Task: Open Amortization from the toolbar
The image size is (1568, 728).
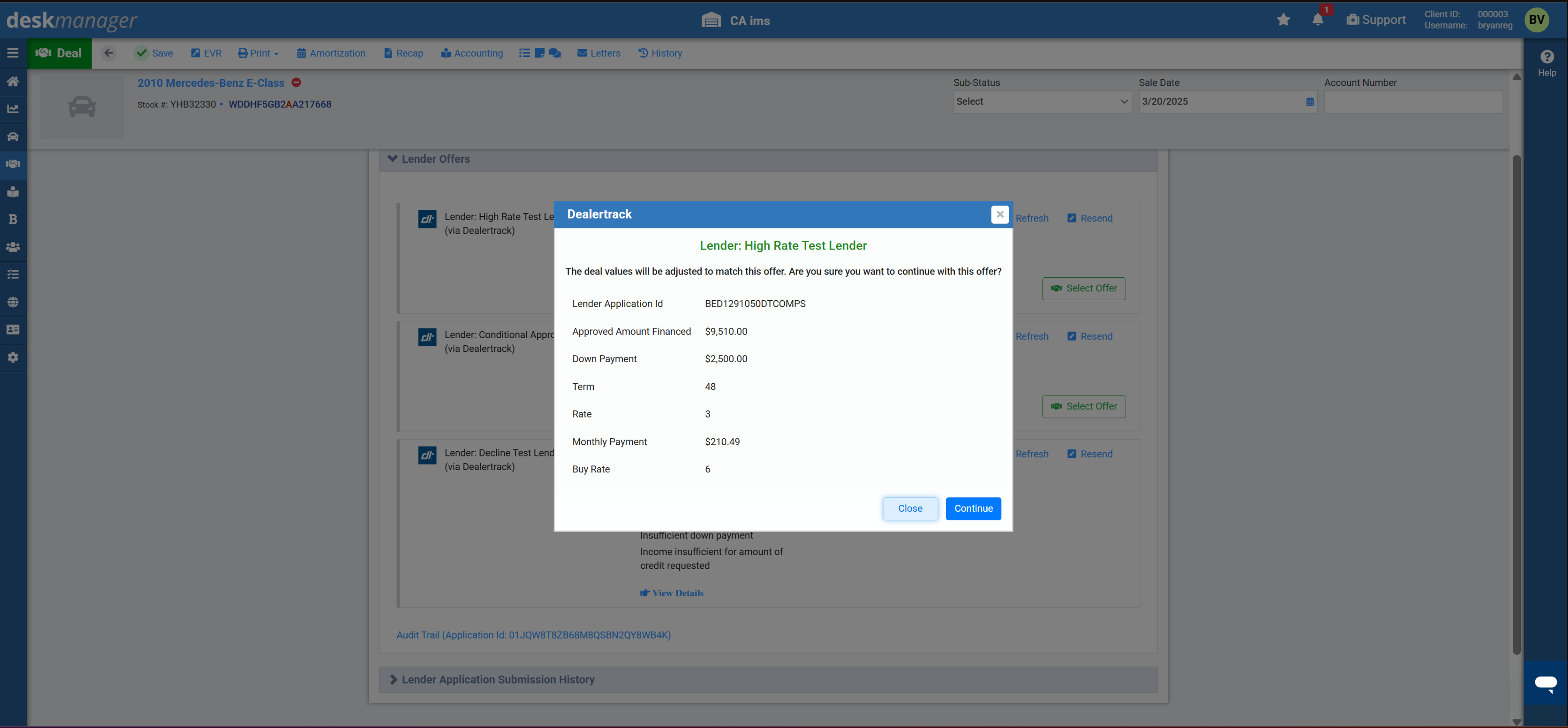Action: pos(331,53)
